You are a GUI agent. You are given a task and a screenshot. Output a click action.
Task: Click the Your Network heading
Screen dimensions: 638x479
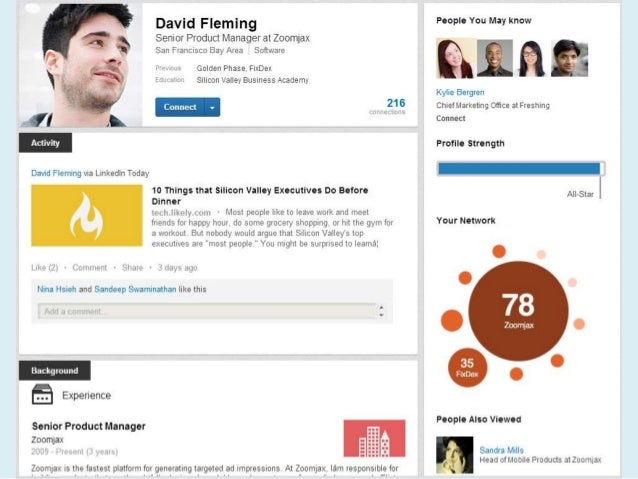click(466, 221)
